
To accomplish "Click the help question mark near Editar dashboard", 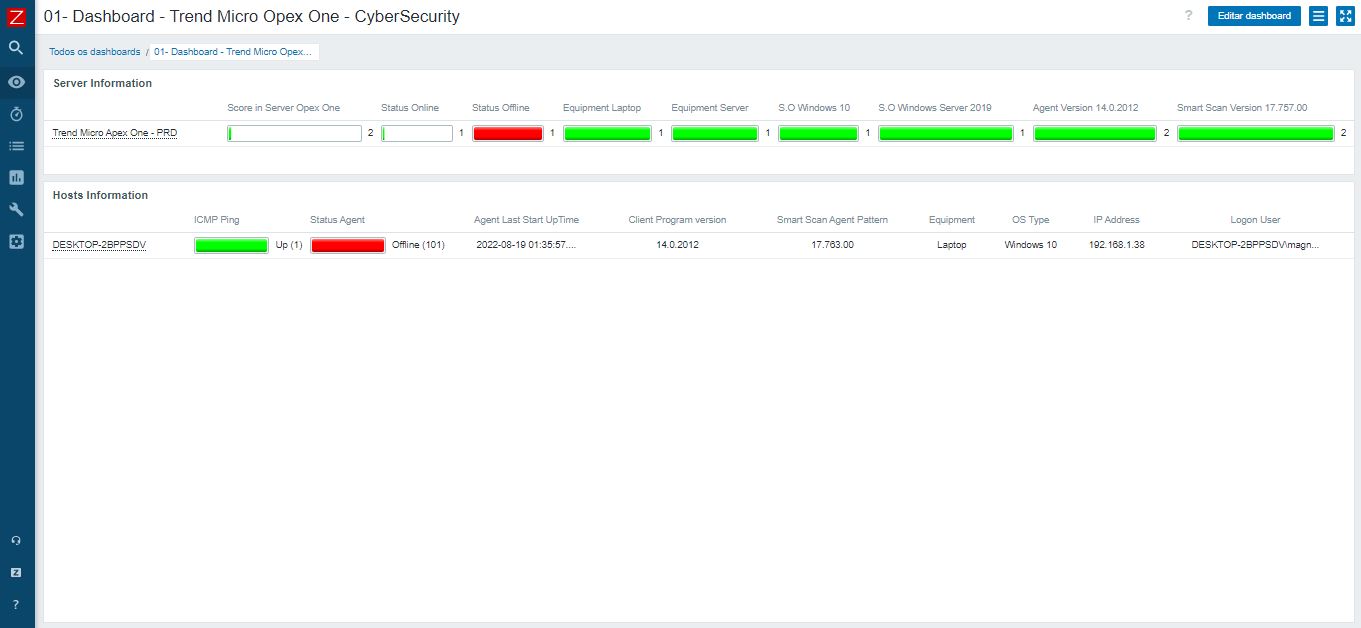I will (x=1189, y=16).
